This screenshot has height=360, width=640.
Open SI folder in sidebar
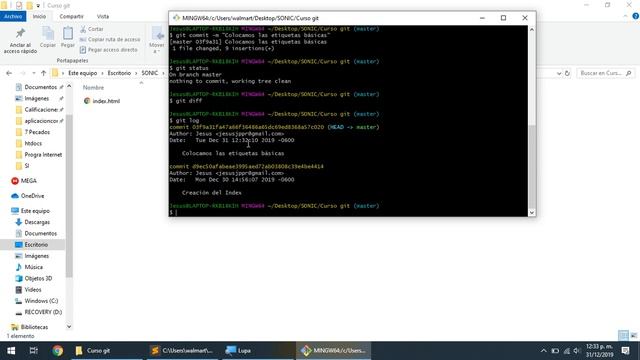click(x=22, y=166)
